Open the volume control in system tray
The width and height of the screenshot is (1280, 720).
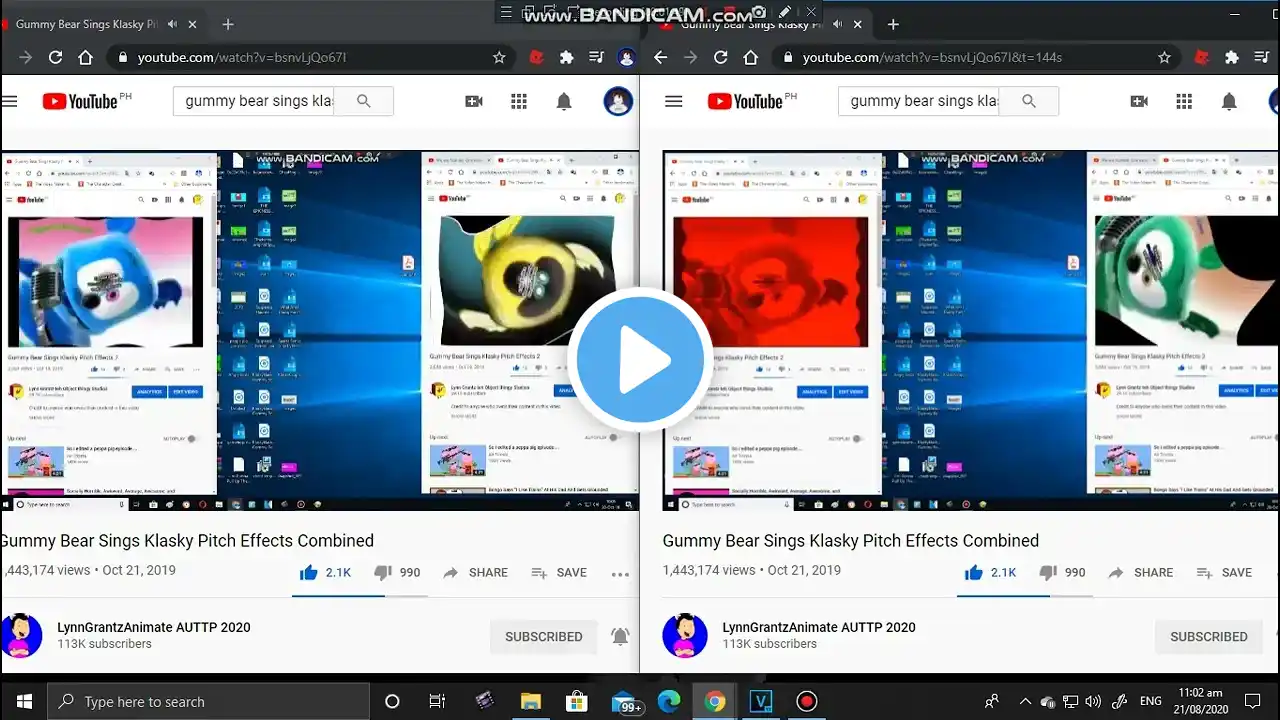(x=1095, y=702)
